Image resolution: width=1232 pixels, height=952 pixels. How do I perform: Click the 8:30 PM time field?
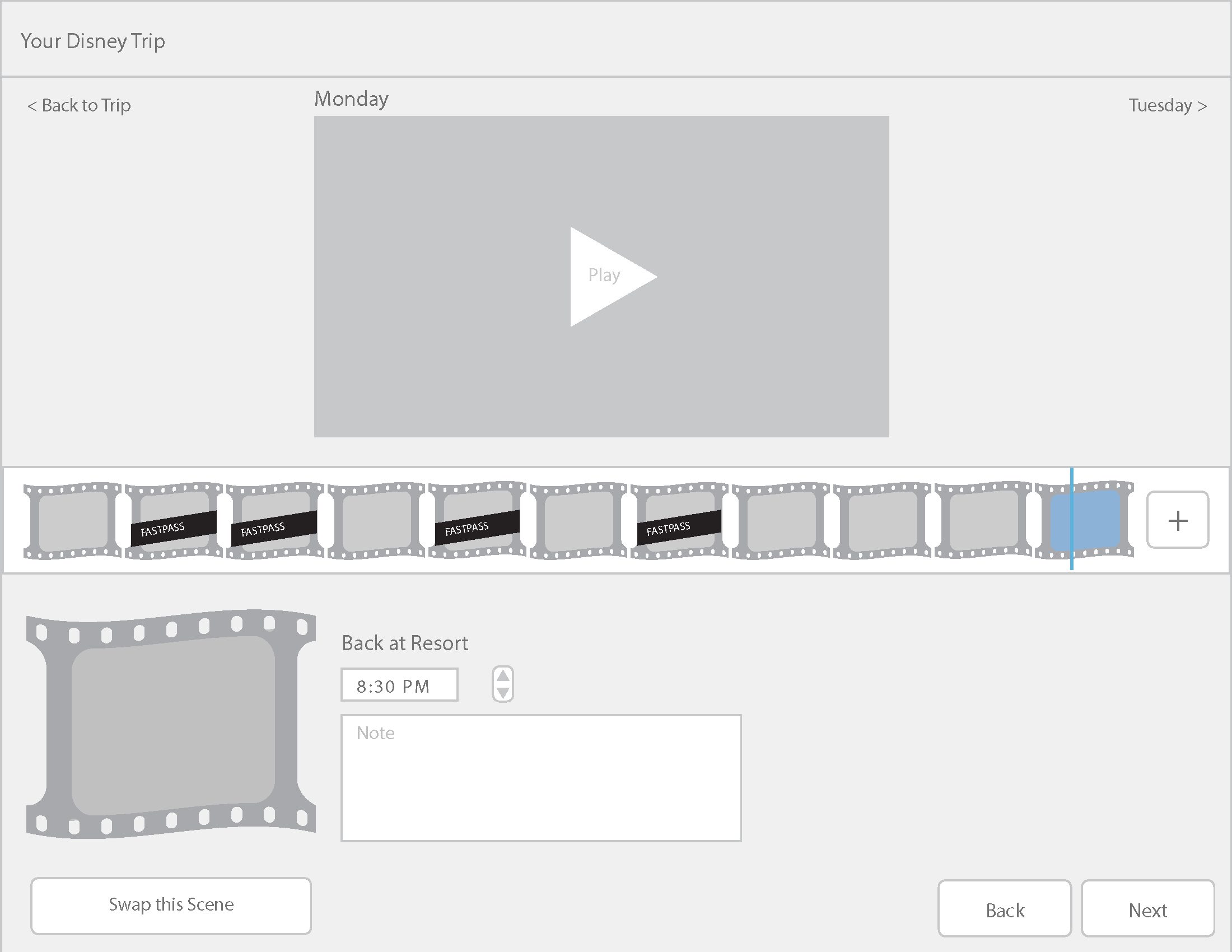pyautogui.click(x=399, y=685)
